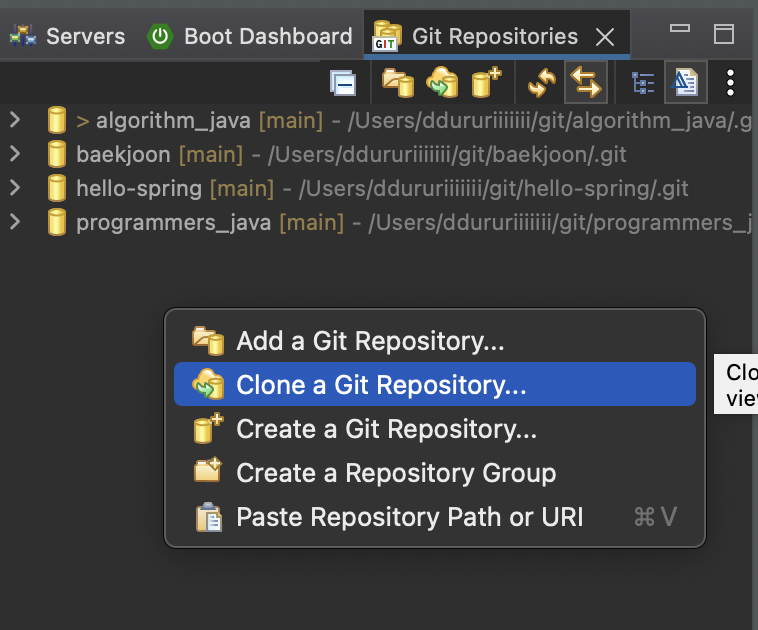Image resolution: width=758 pixels, height=630 pixels.
Task: Select the hello-spring [main] row
Action: pyautogui.click(x=376, y=188)
